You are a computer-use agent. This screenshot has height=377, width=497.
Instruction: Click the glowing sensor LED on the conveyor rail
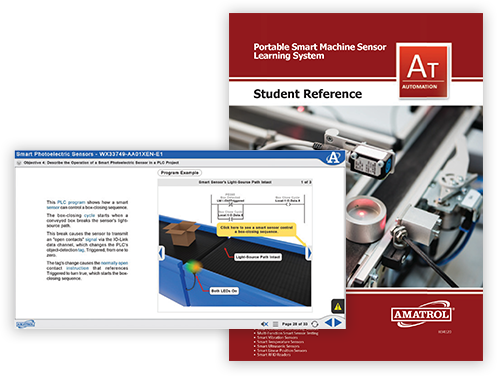(x=193, y=267)
